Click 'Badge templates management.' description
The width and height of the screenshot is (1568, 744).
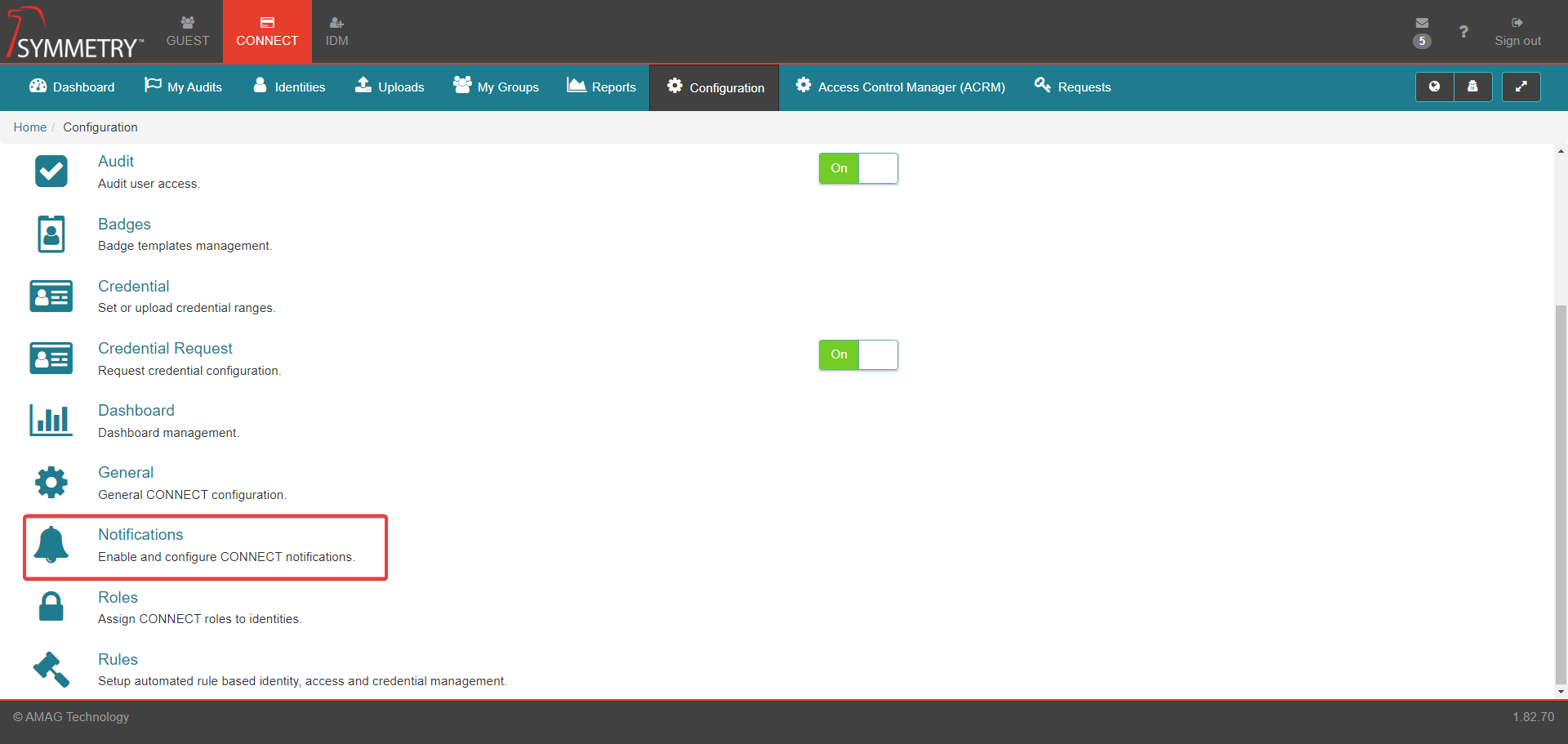tap(185, 246)
